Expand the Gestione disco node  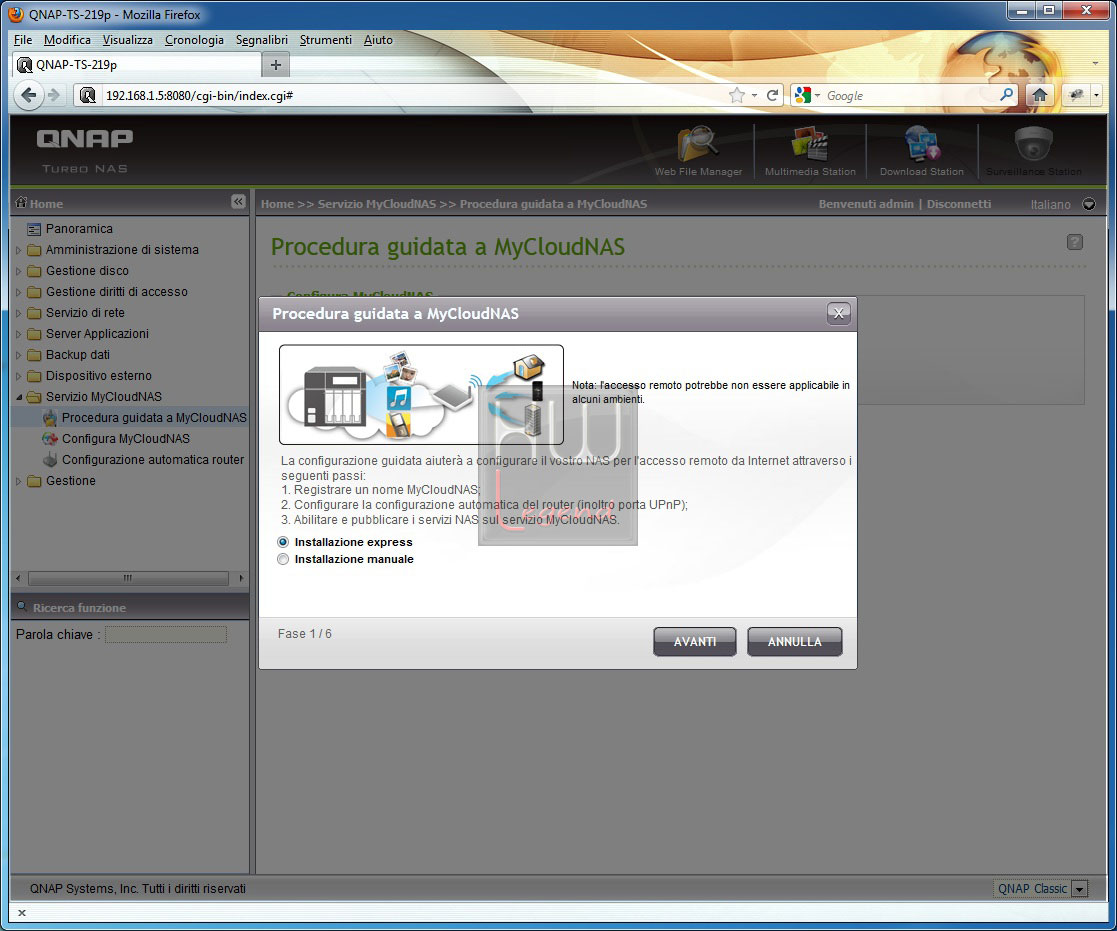(x=19, y=271)
